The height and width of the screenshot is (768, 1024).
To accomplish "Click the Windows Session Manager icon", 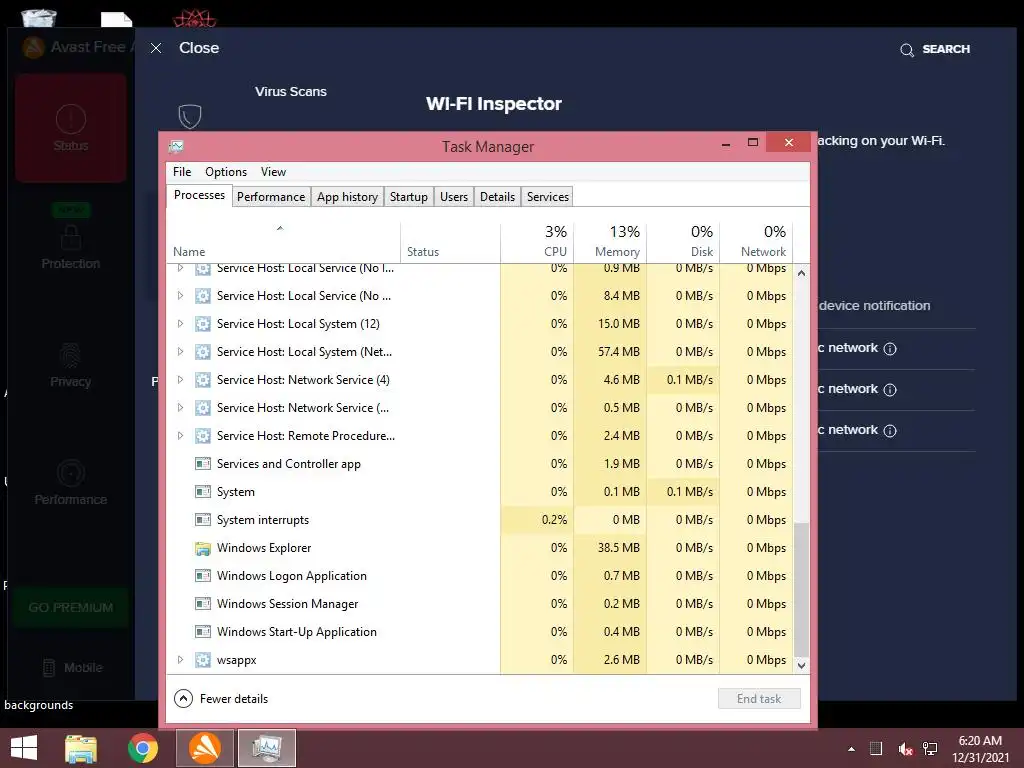I will pos(203,604).
